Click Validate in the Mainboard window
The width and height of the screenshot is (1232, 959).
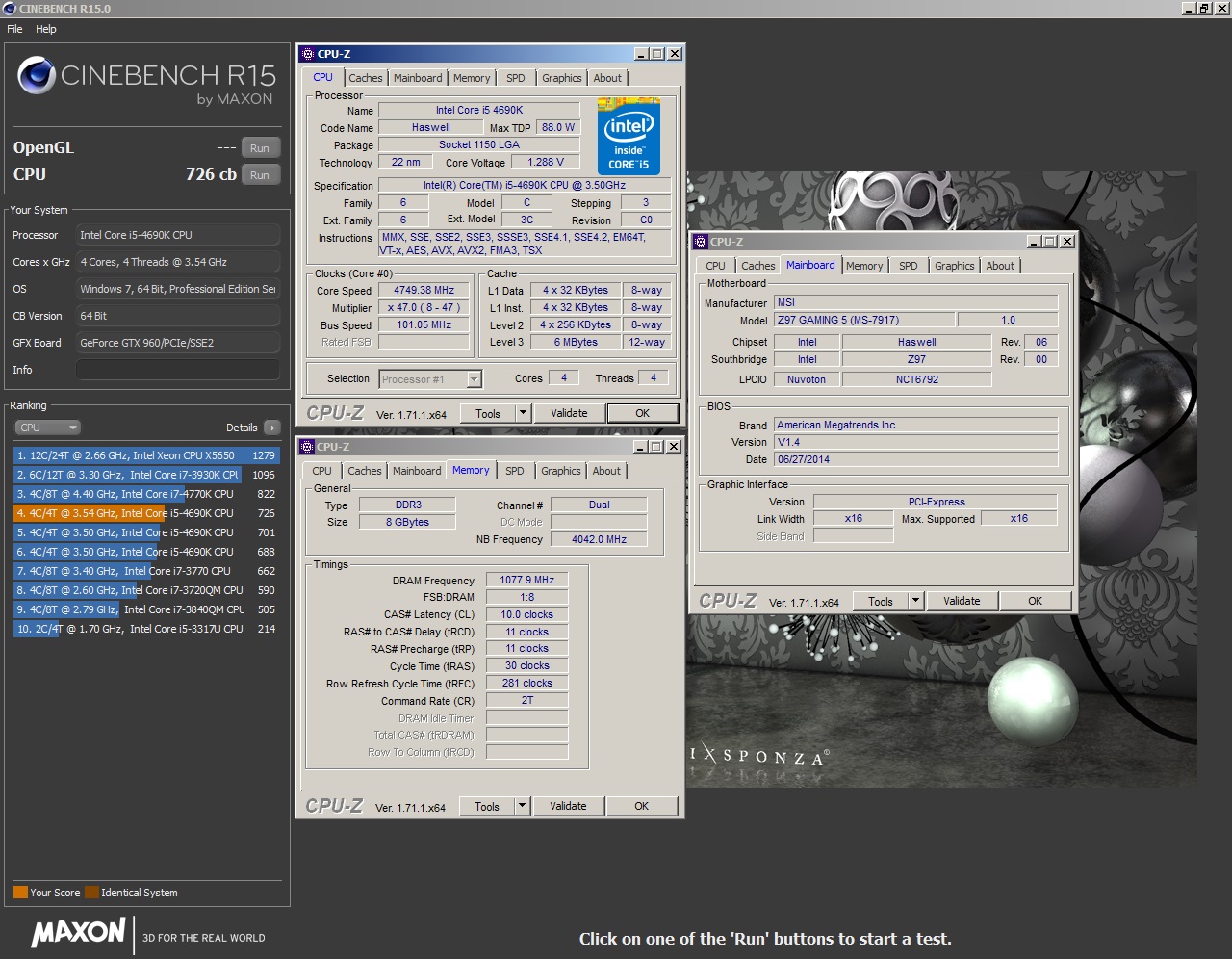pos(962,601)
